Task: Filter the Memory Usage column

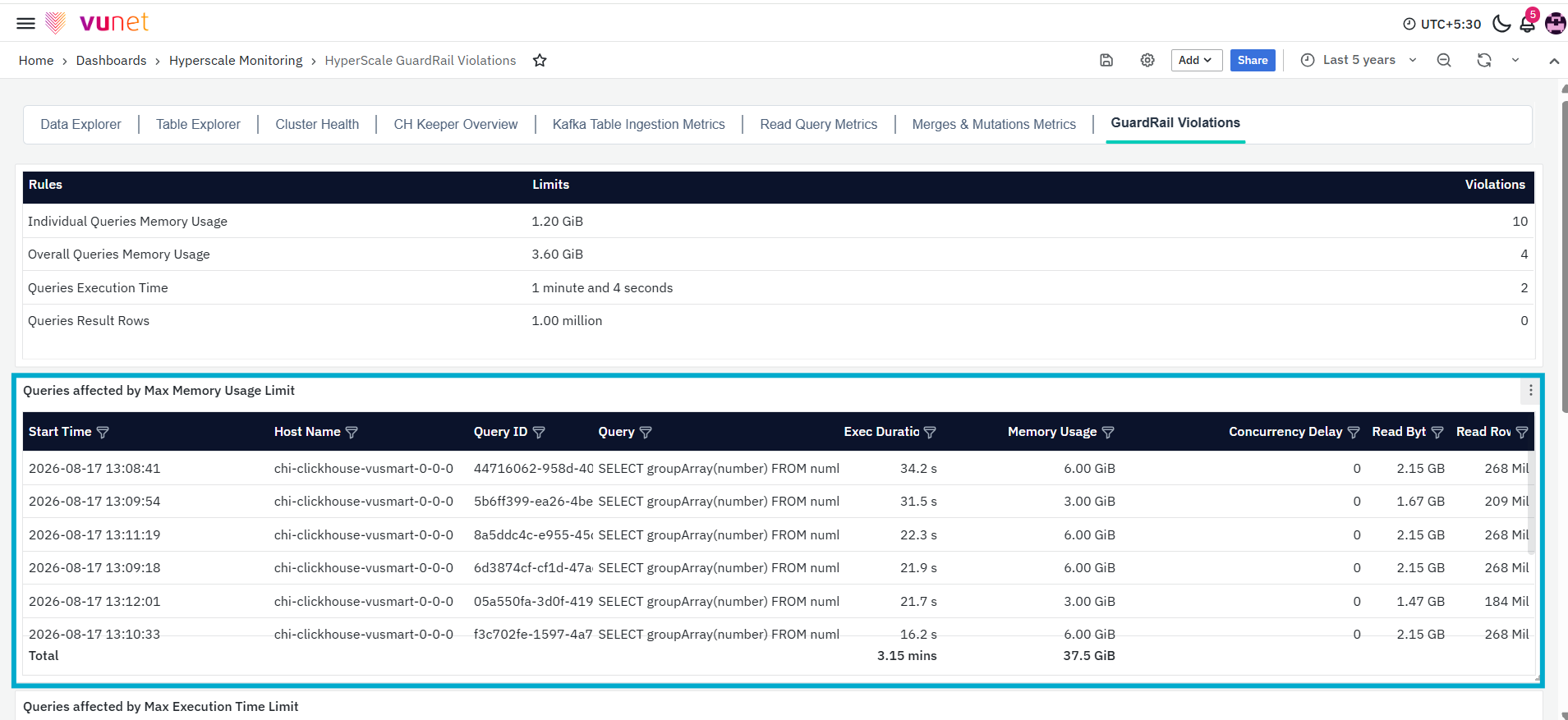Action: pyautogui.click(x=1108, y=433)
